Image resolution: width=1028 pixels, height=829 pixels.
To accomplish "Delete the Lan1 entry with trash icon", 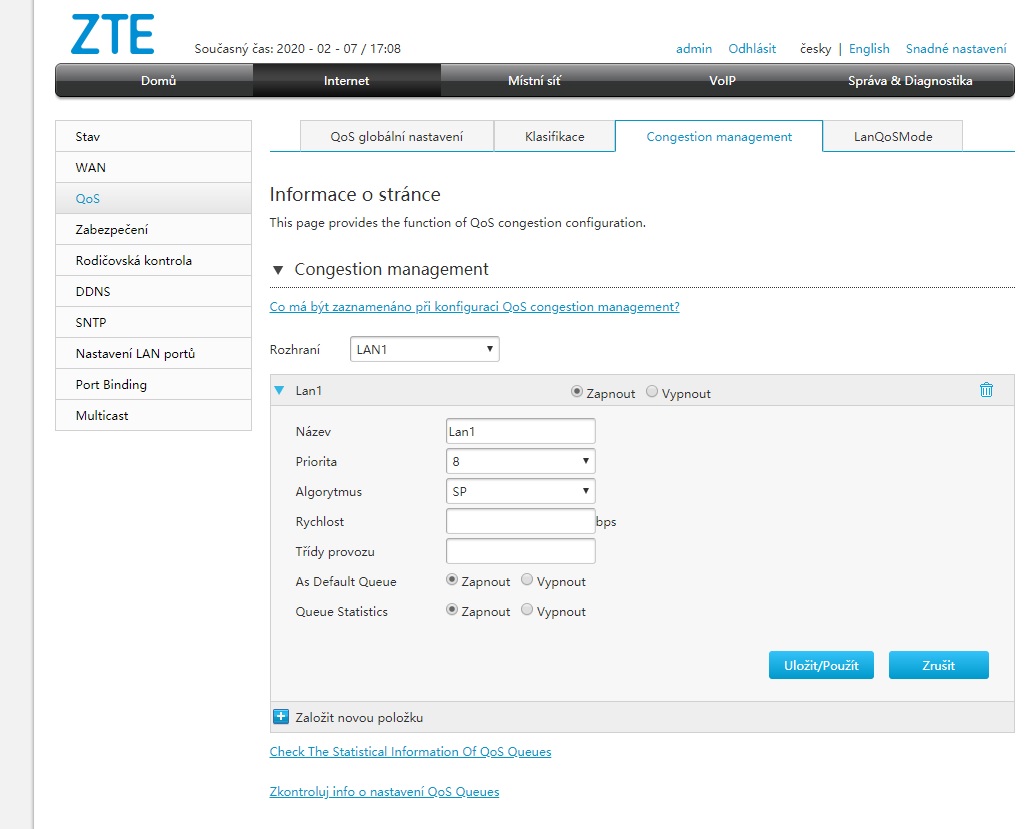I will [x=986, y=390].
